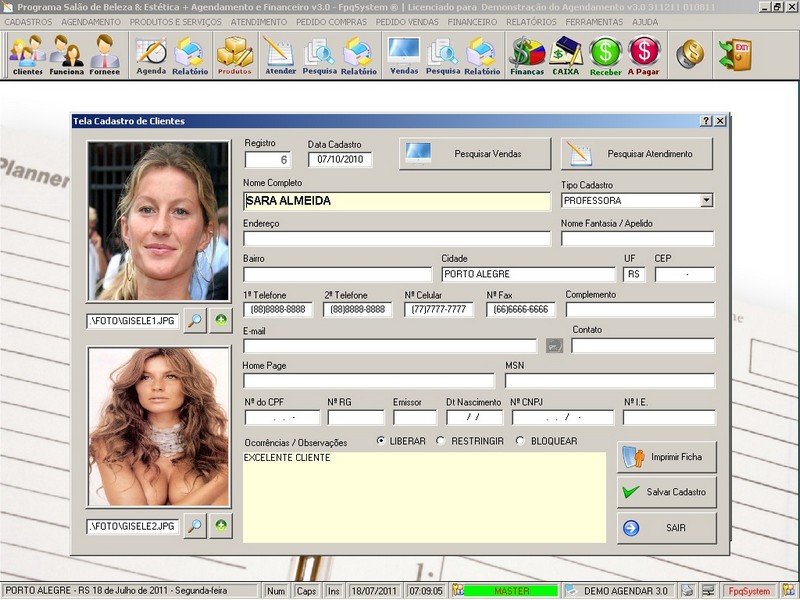The width and height of the screenshot is (800, 600).
Task: Open the CAIXA cash register icon
Action: pyautogui.click(x=566, y=54)
